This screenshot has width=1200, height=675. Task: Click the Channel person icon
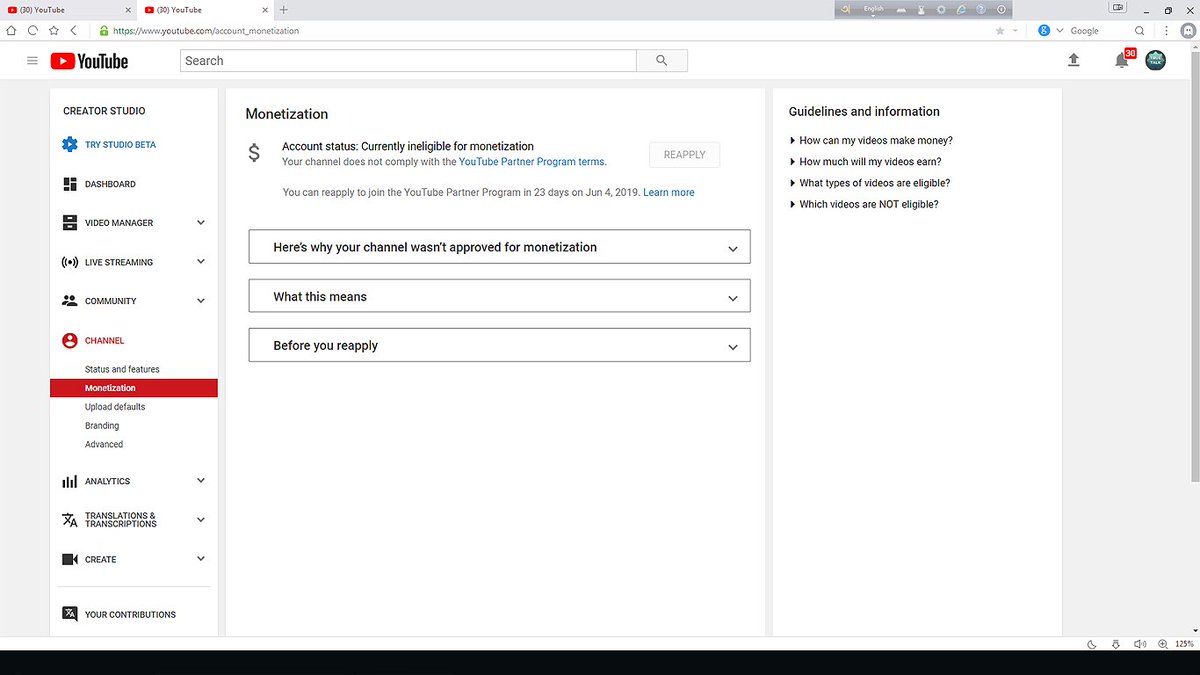pos(70,341)
